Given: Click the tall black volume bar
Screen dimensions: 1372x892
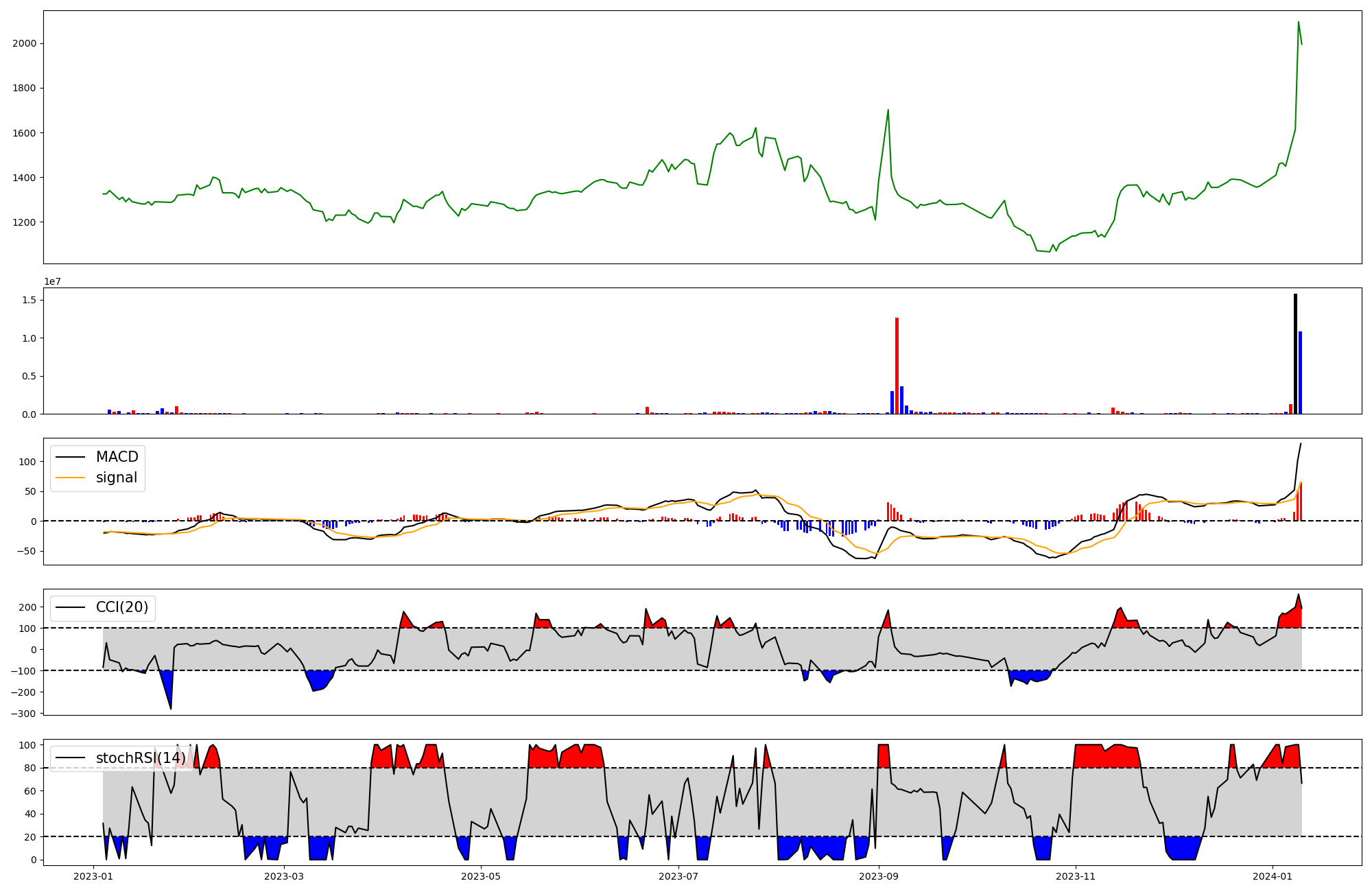Looking at the screenshot, I should [1295, 353].
